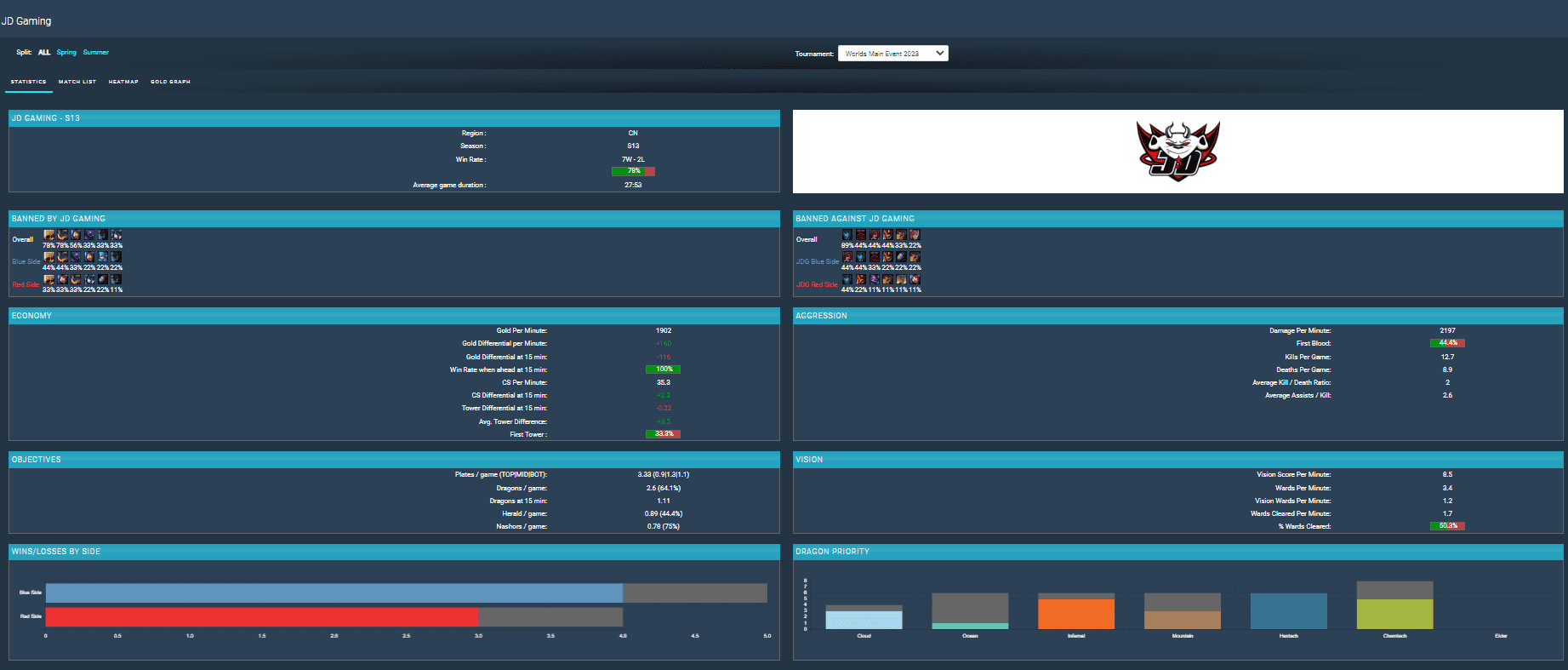The height and width of the screenshot is (670, 1568).
Task: Click the orange Infernal dragon bar
Action: coord(1076,614)
